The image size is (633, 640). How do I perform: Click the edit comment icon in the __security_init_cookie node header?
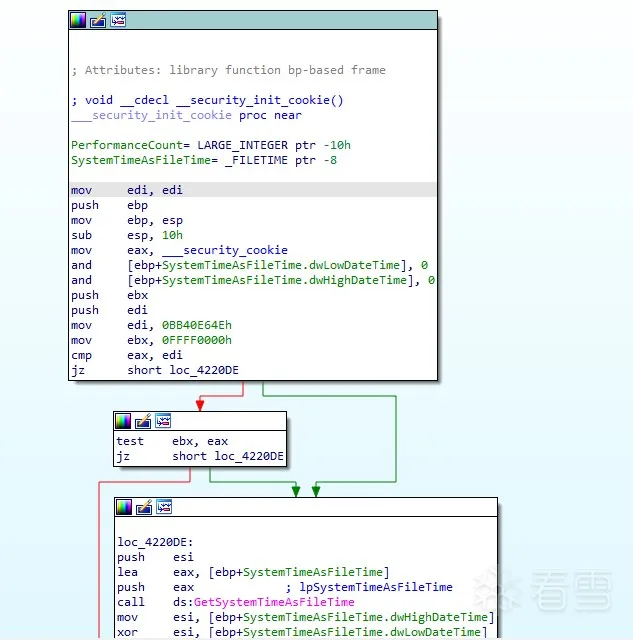coord(98,20)
